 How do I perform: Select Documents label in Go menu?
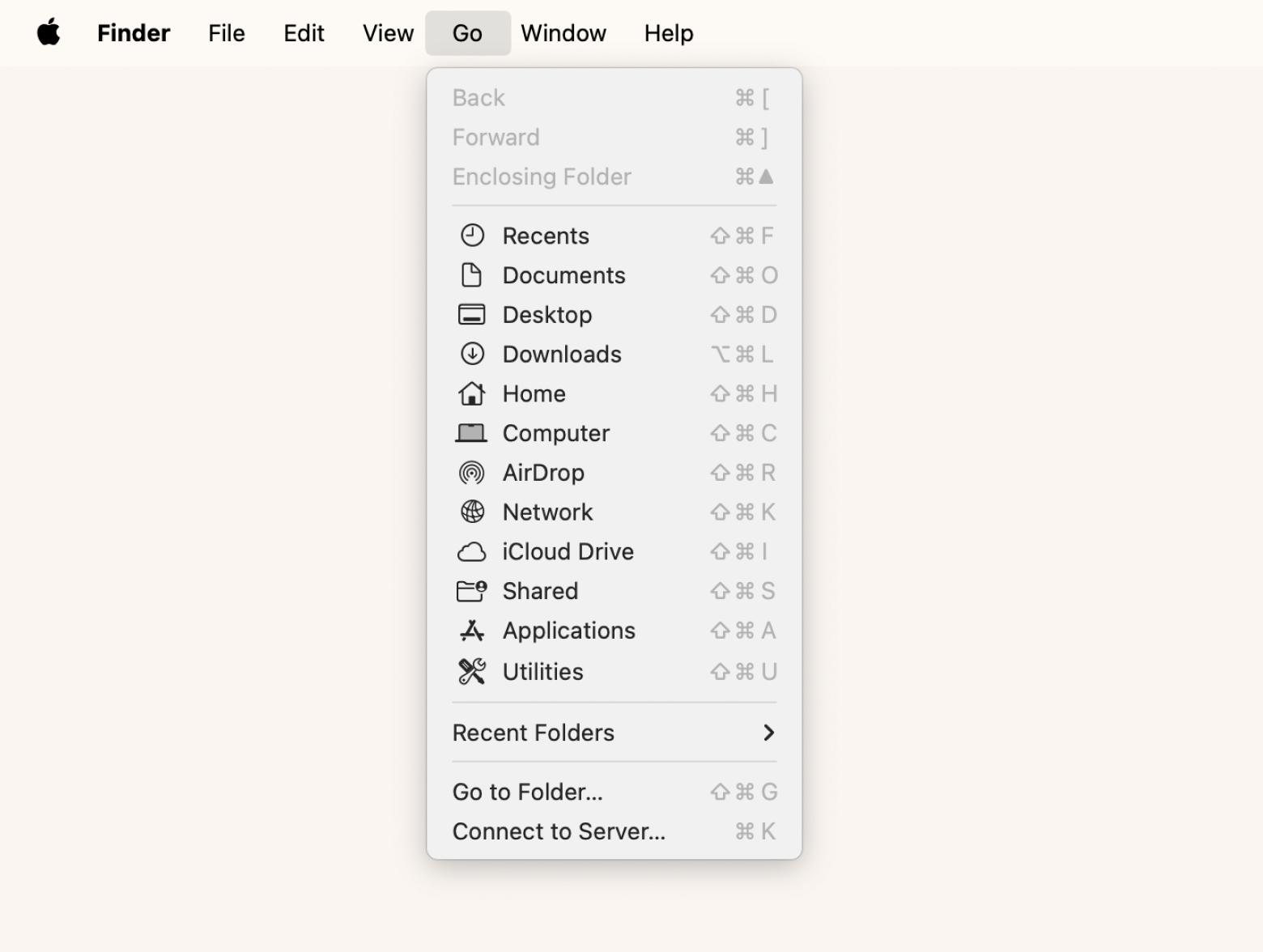point(564,275)
